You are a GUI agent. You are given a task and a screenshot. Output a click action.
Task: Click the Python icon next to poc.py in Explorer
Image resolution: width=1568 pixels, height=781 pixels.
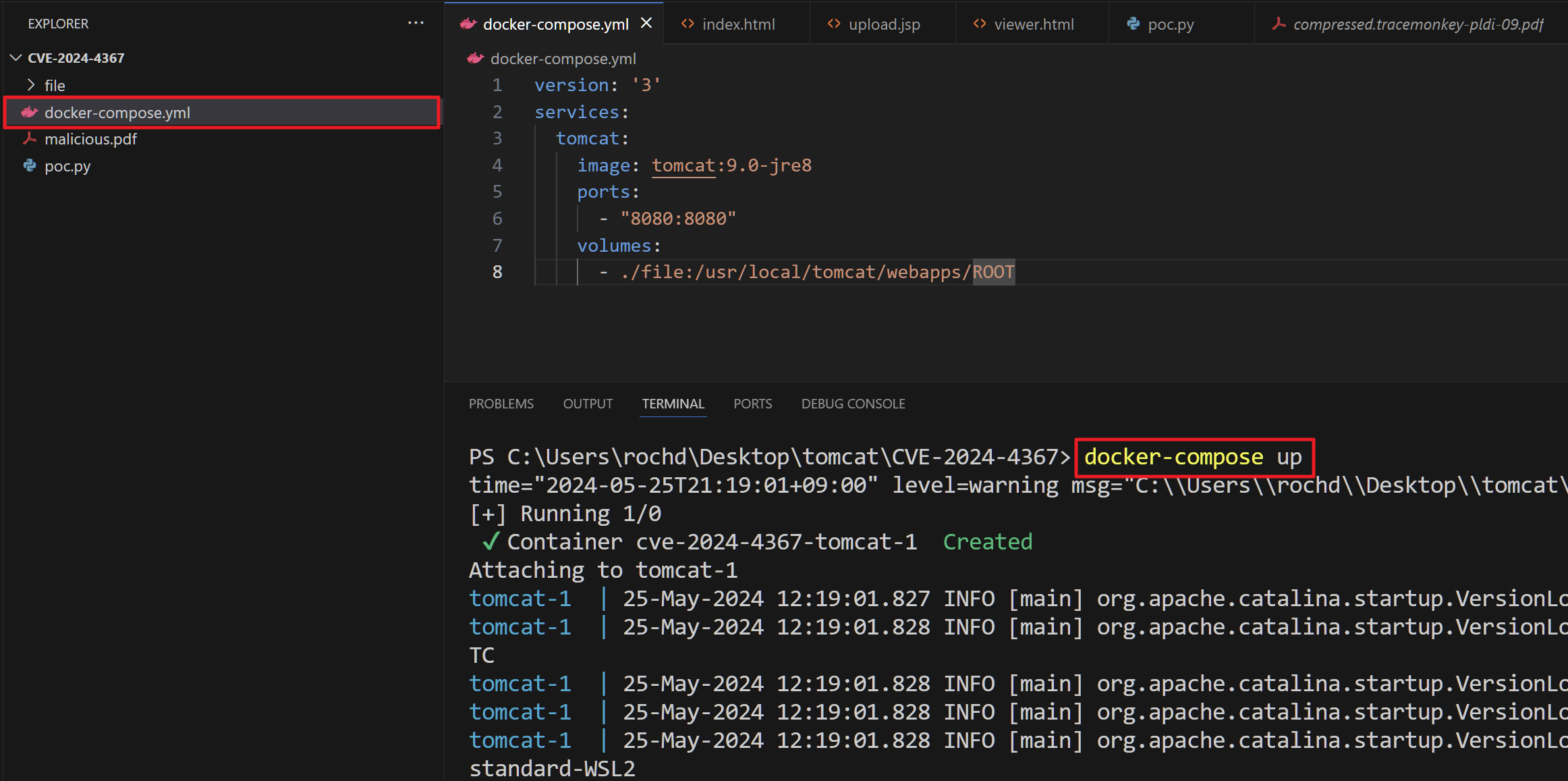pyautogui.click(x=30, y=166)
